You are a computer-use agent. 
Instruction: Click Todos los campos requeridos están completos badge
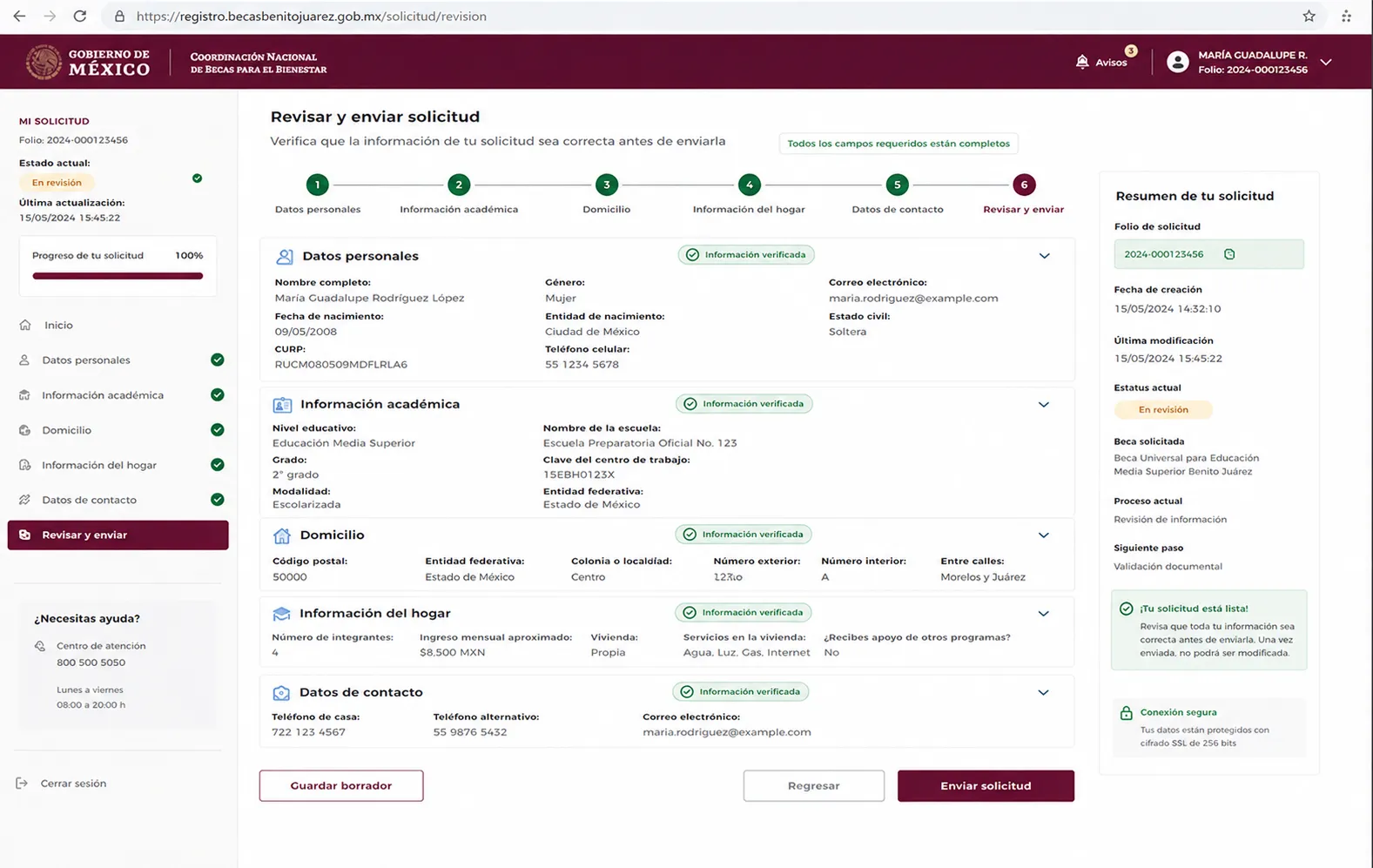tap(899, 144)
